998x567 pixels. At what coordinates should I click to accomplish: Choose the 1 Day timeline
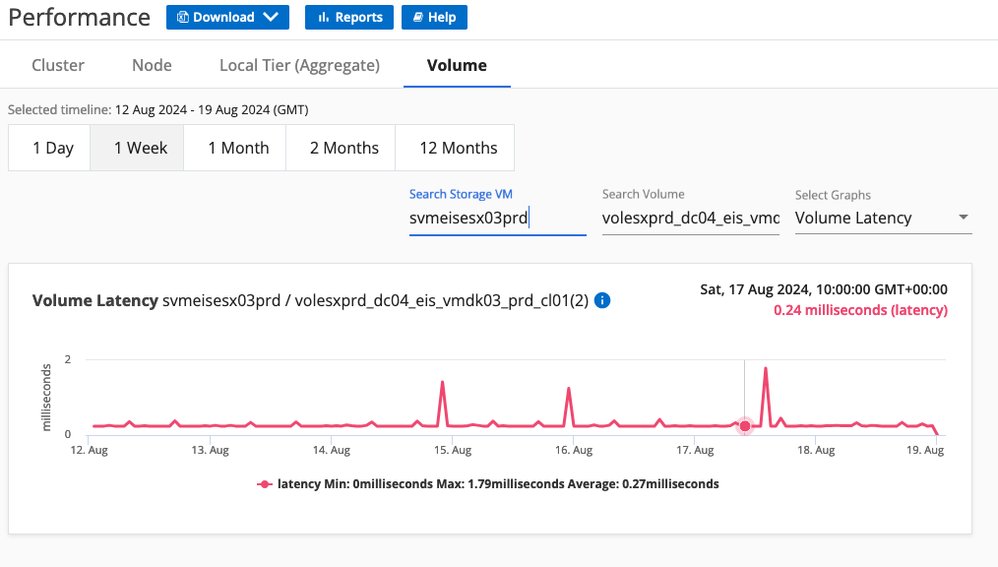point(53,148)
